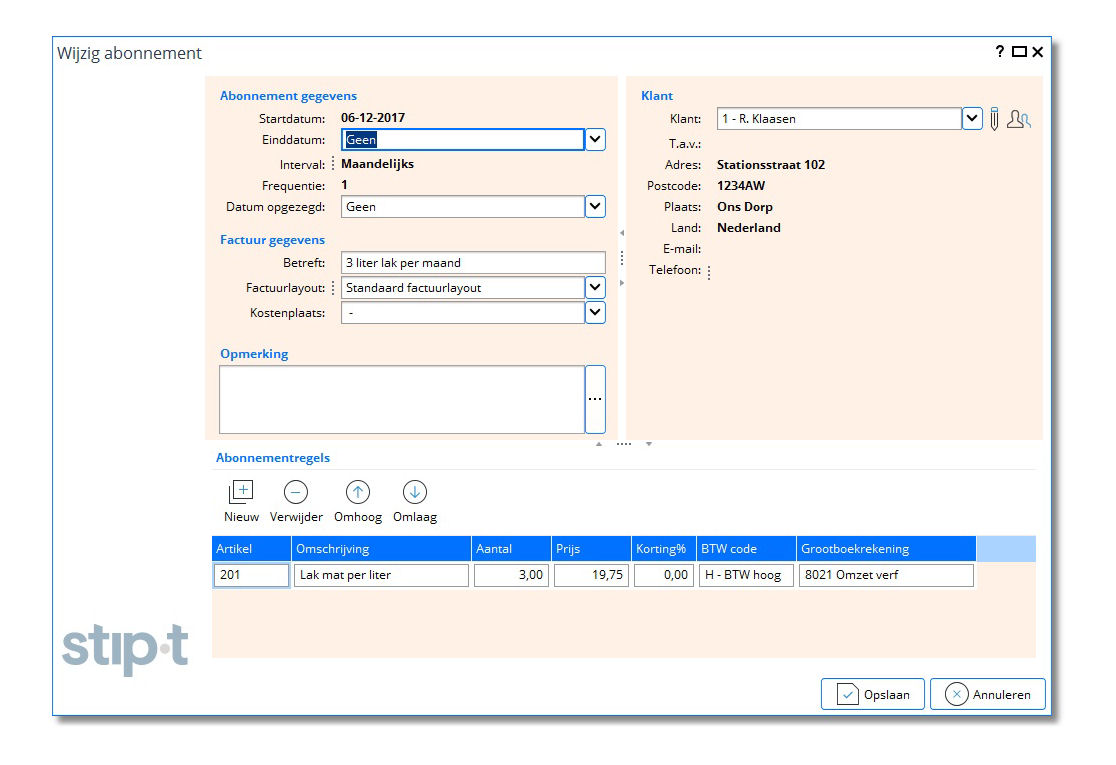Click the help question mark icon

pyautogui.click(x=999, y=52)
